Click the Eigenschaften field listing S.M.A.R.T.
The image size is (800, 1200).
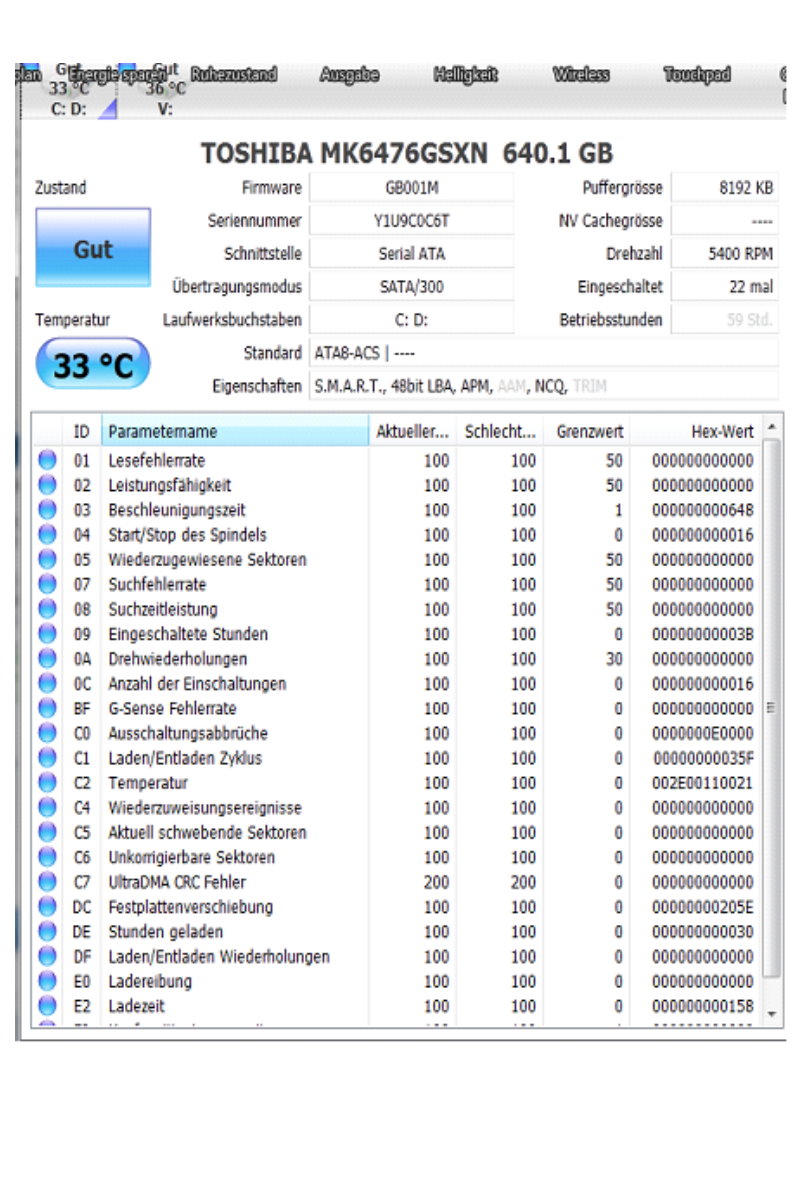coord(543,385)
